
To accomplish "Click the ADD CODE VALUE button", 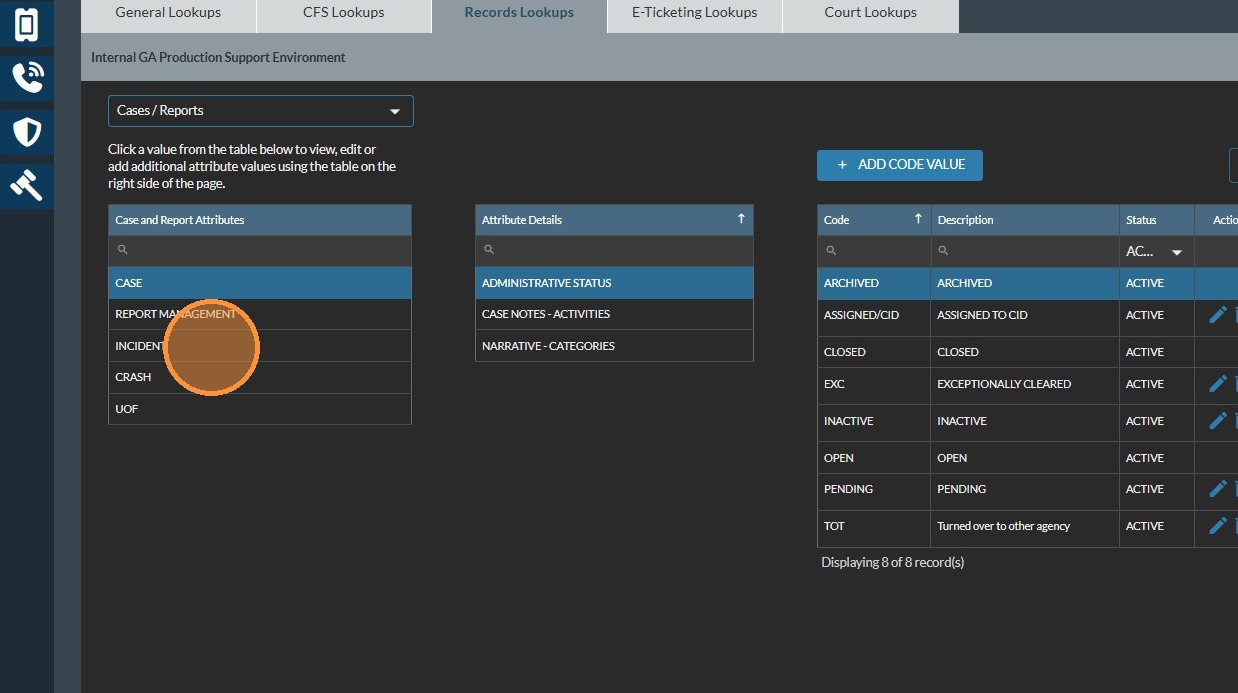I will click(899, 165).
